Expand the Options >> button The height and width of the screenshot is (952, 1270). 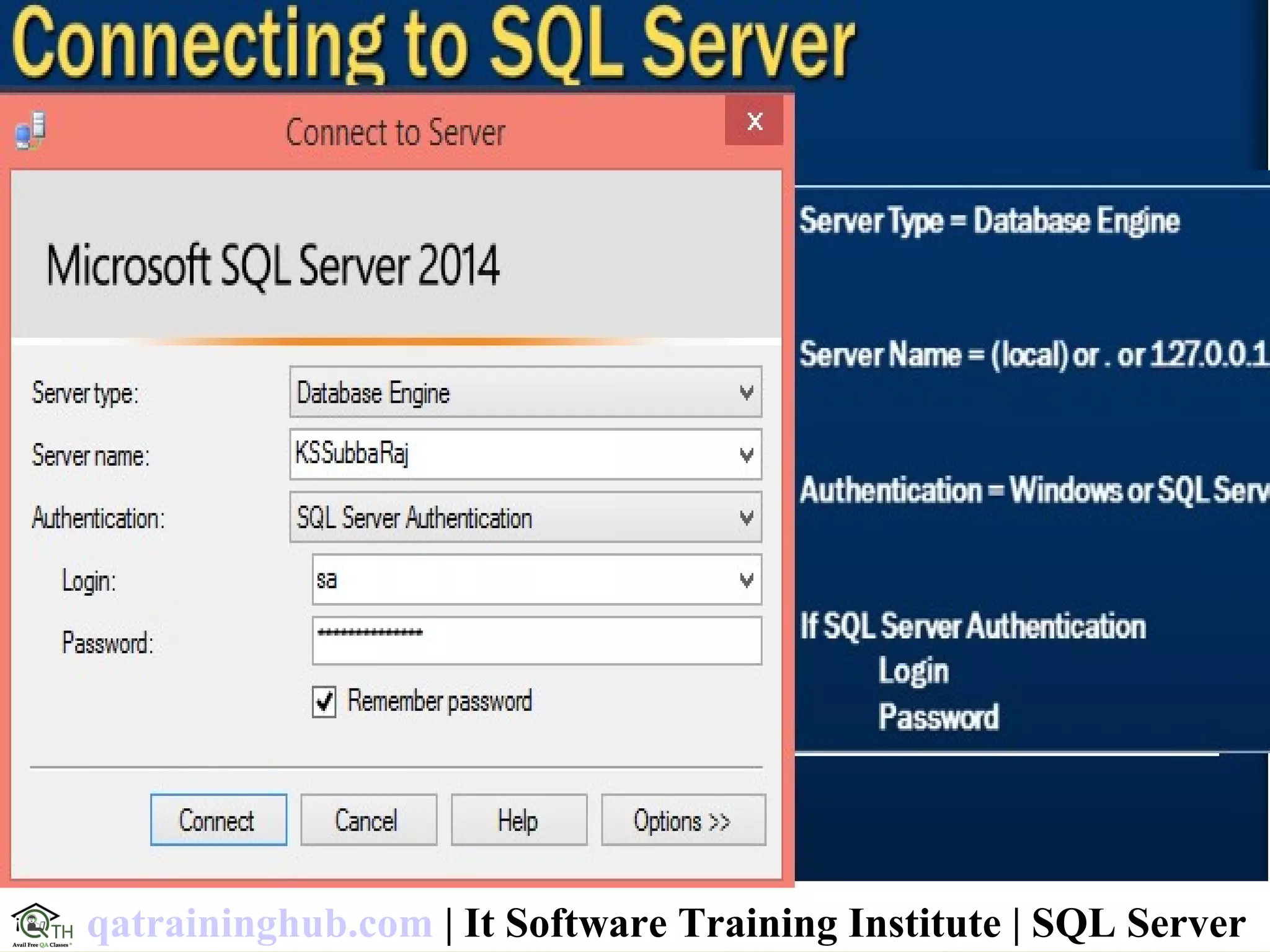[x=683, y=820]
